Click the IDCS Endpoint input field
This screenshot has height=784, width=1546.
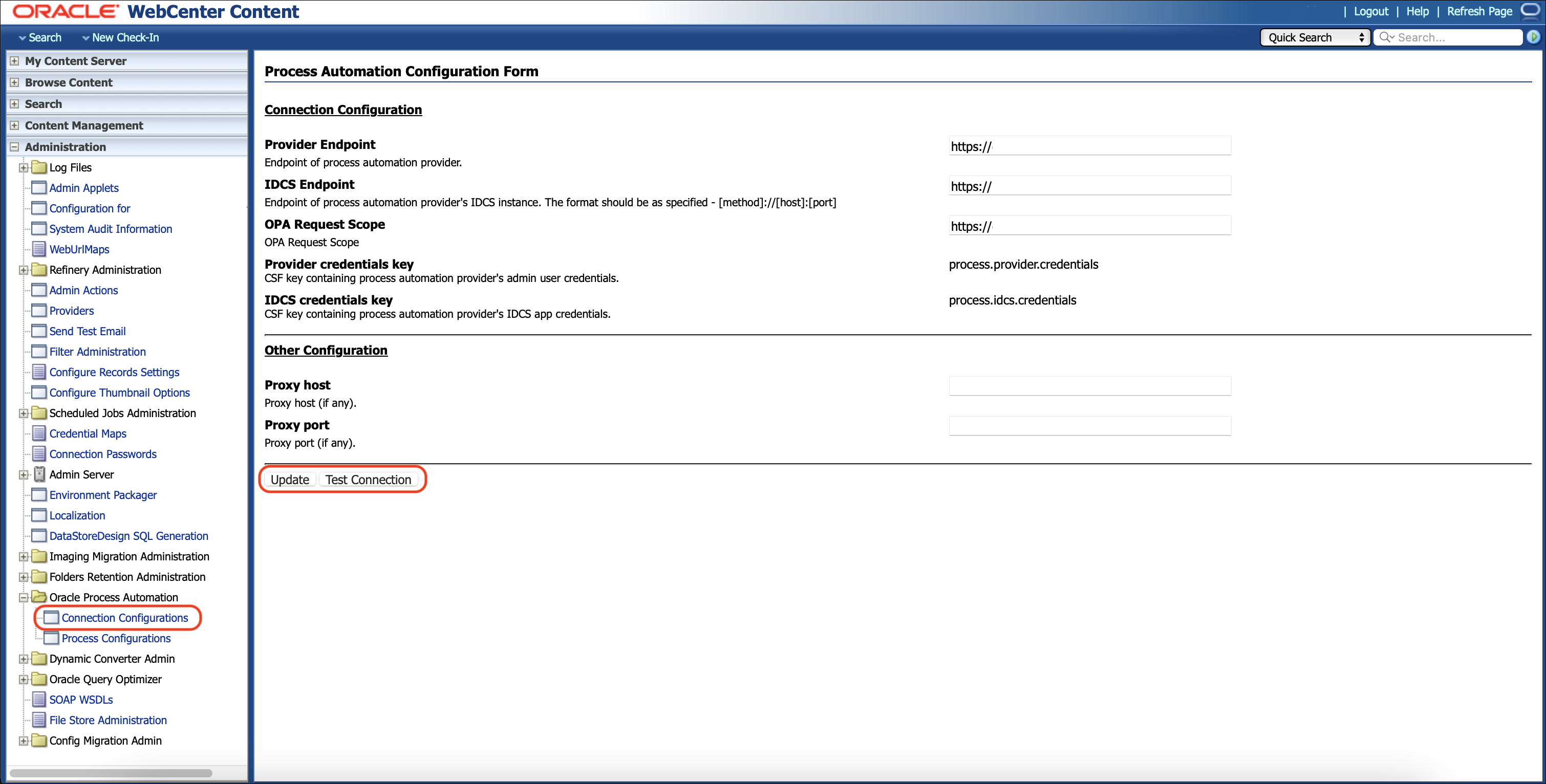(1089, 186)
